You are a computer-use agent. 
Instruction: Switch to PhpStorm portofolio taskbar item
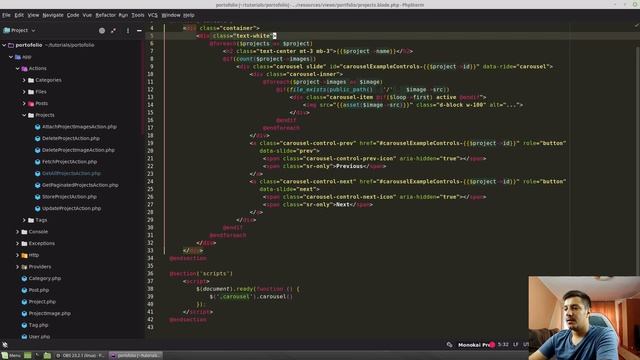point(136,356)
